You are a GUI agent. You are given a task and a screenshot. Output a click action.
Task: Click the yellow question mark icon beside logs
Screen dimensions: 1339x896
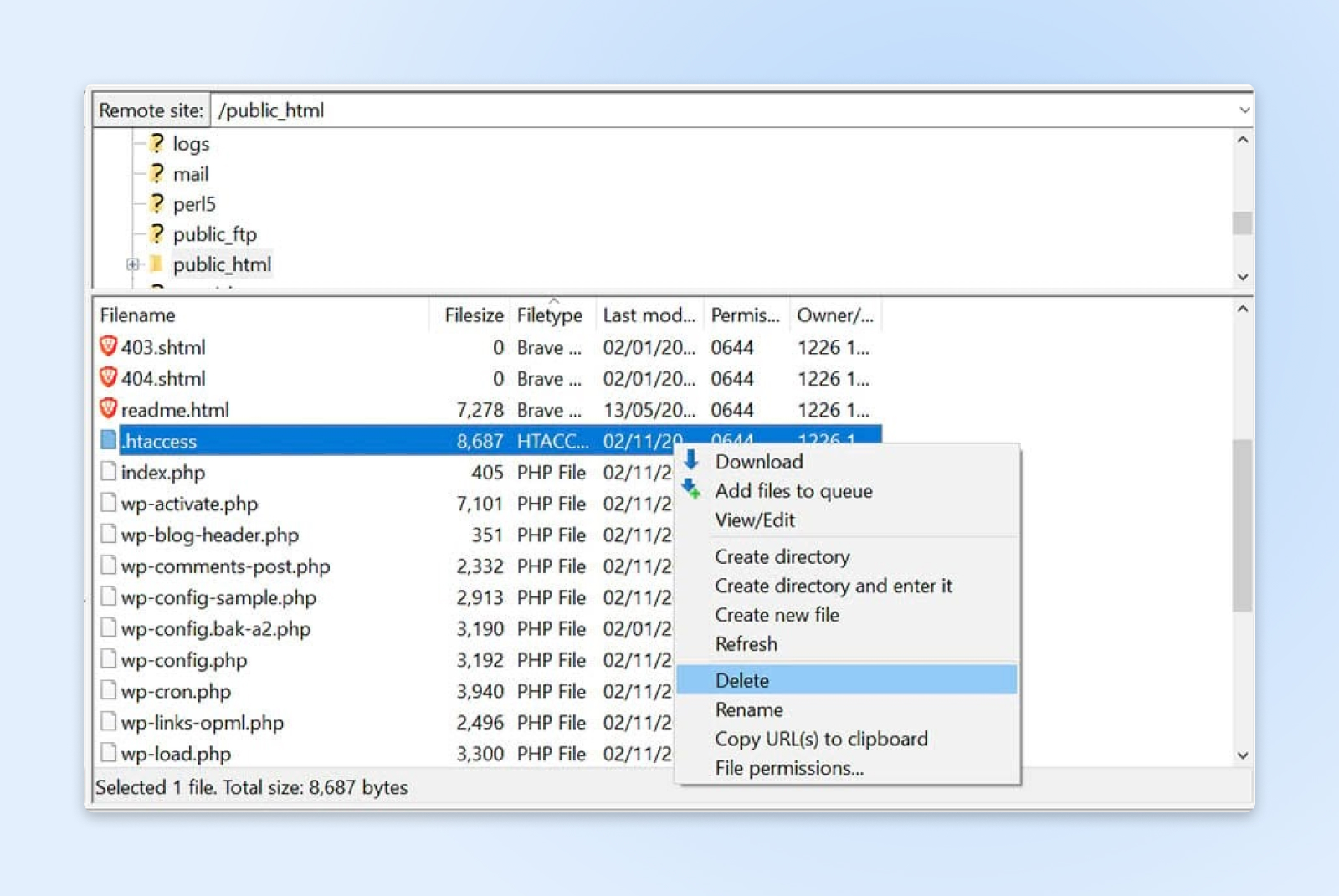tap(156, 143)
